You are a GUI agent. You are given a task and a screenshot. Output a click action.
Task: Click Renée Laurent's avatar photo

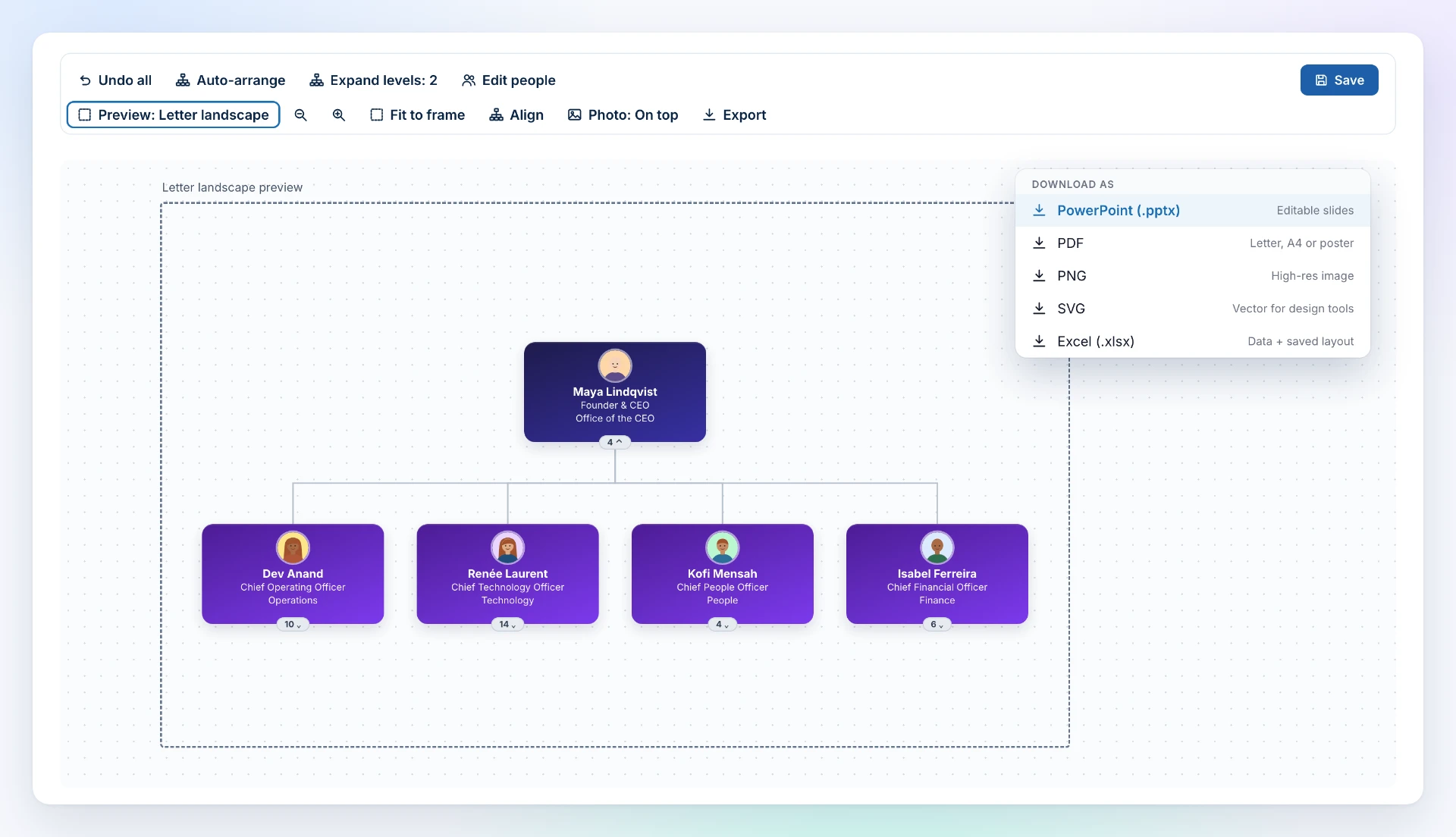(x=508, y=547)
